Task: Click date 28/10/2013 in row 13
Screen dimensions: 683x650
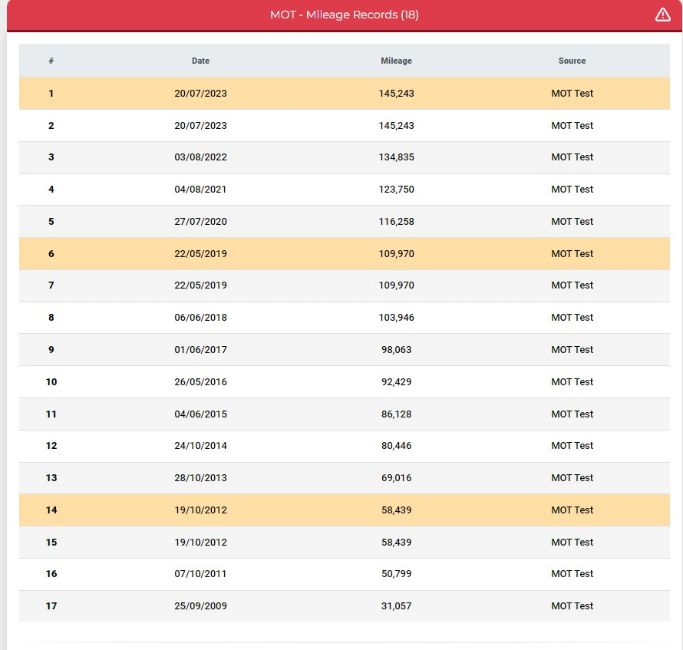Action: point(200,478)
